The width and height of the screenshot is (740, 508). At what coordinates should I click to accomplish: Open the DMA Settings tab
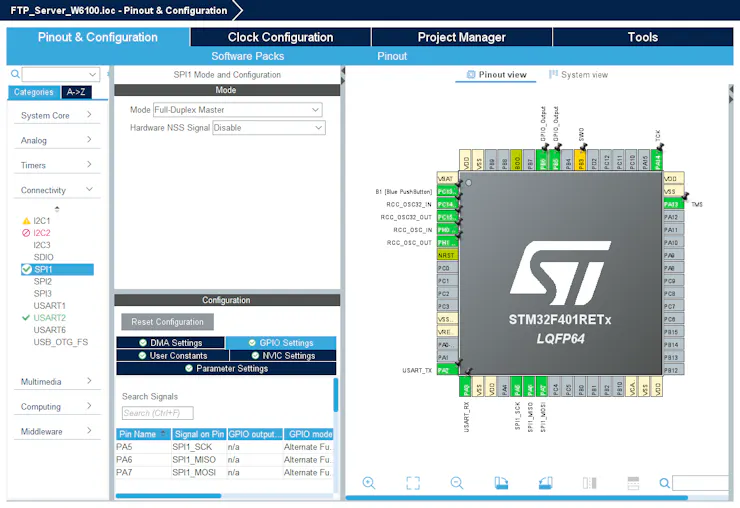click(170, 343)
